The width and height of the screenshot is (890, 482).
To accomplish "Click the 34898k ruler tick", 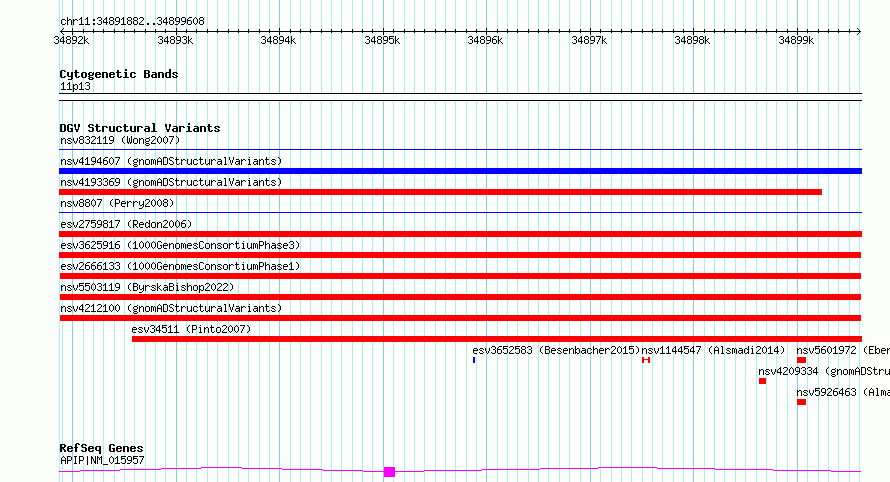I will coord(692,40).
